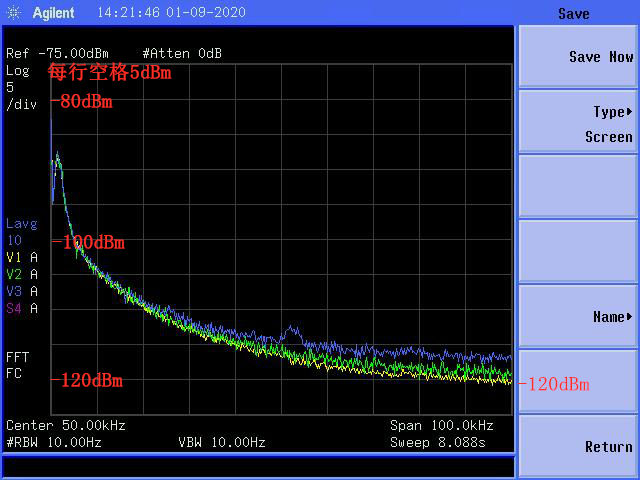Toggle the V1 trace indicator
Image resolution: width=640 pixels, height=480 pixels.
21,257
